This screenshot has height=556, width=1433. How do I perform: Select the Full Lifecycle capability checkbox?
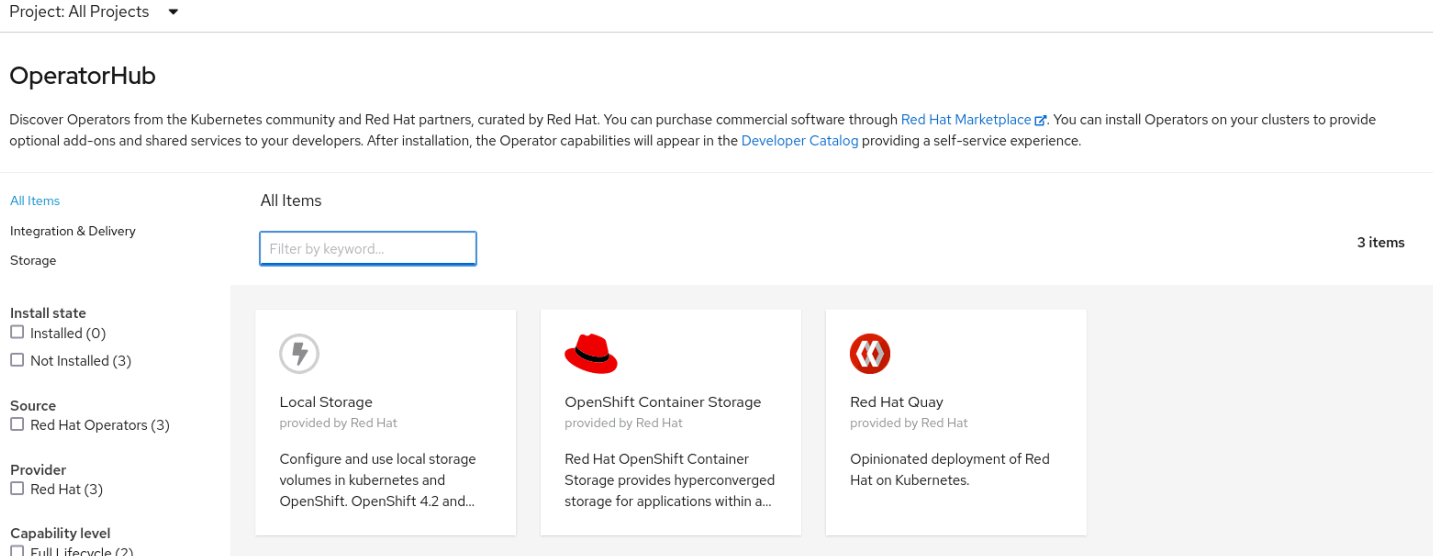17,550
